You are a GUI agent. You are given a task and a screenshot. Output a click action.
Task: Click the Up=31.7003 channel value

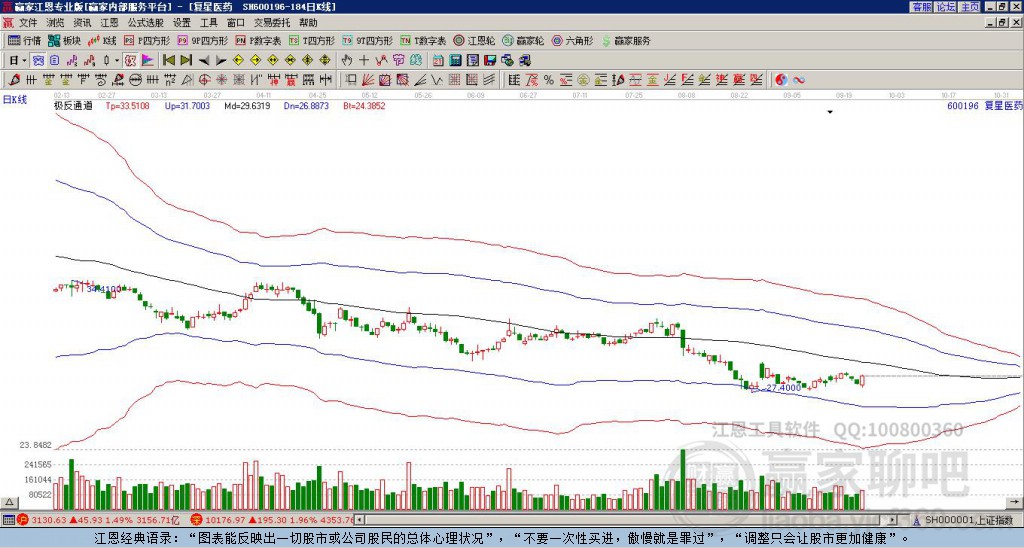pos(187,105)
